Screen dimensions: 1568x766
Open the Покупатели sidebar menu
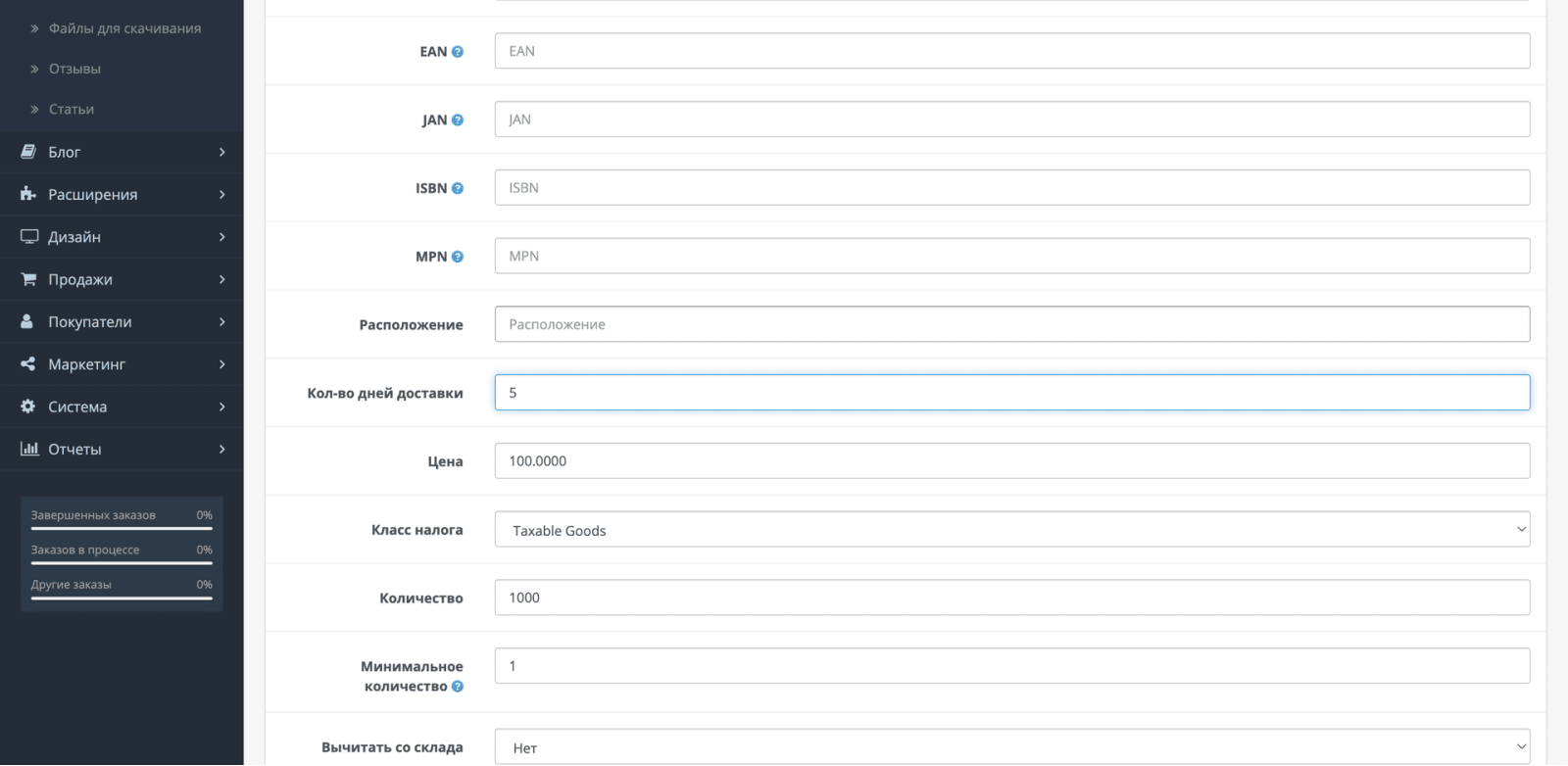[122, 321]
